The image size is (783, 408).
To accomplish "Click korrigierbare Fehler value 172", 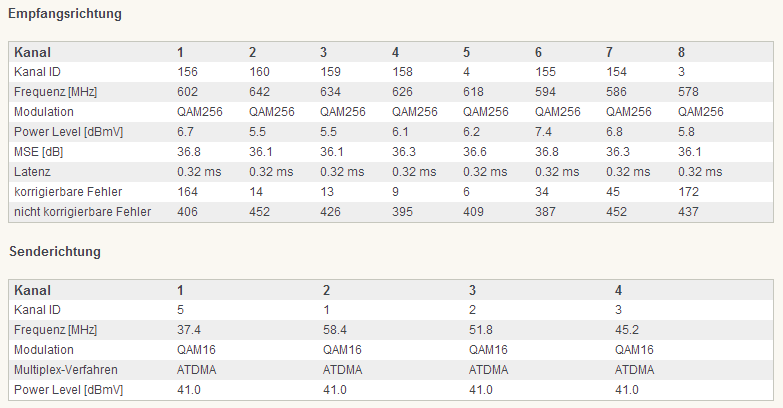I will (688, 192).
